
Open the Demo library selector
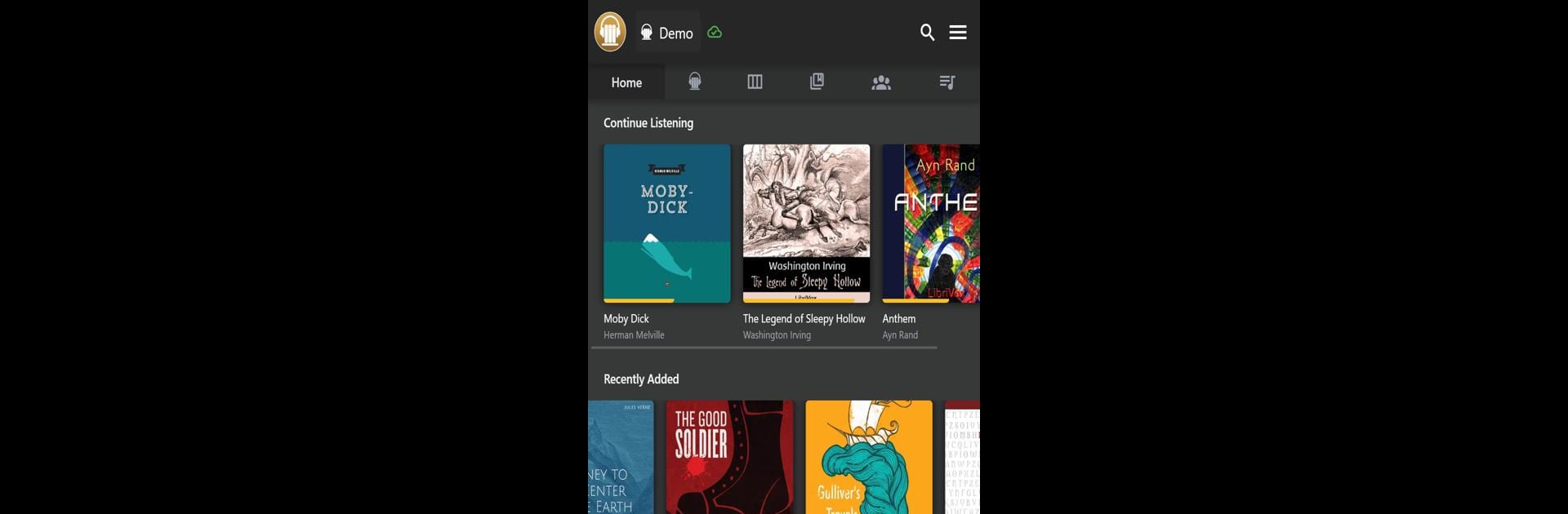click(x=667, y=33)
